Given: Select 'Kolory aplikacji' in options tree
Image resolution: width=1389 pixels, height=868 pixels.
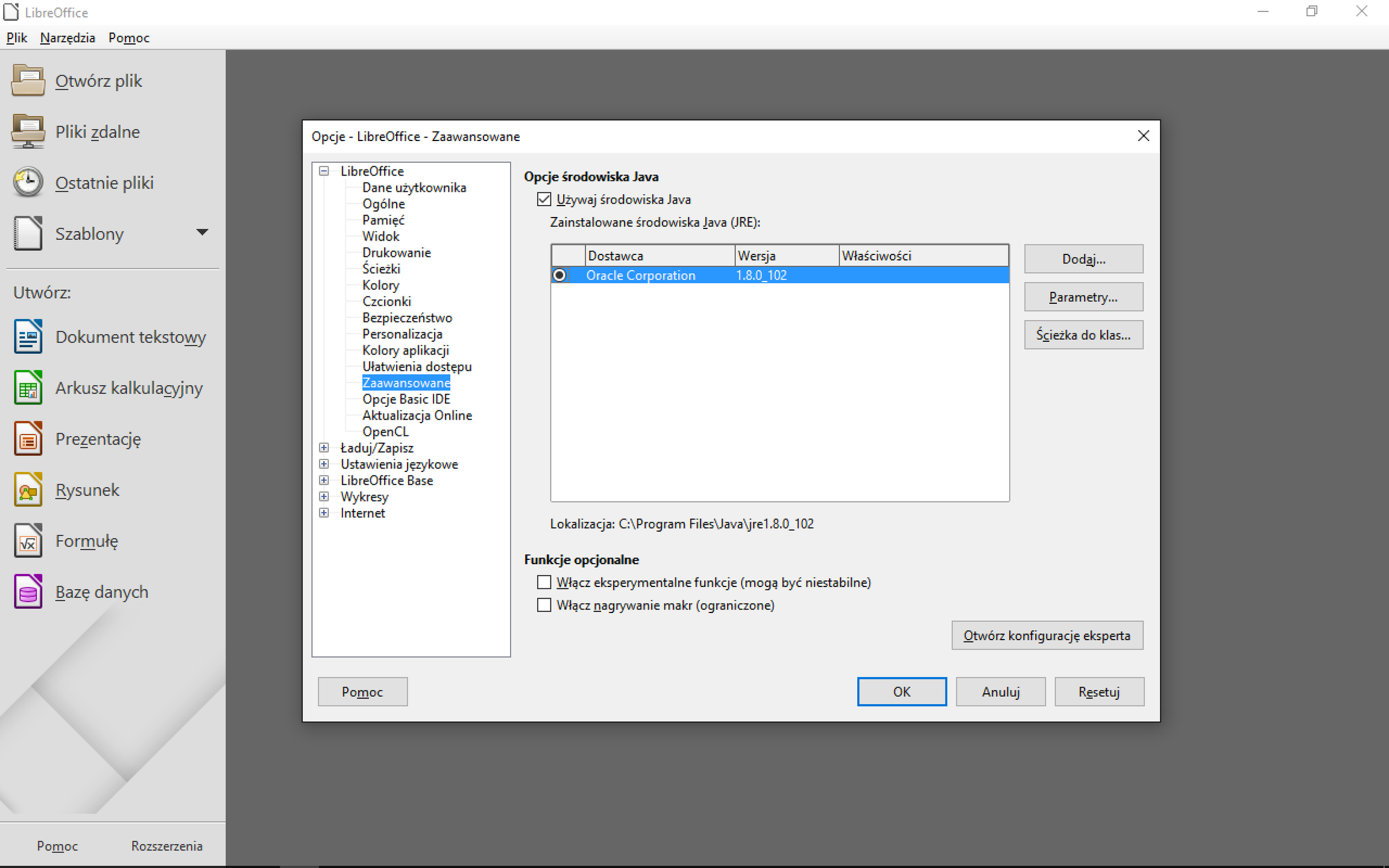Looking at the screenshot, I should pos(406,350).
